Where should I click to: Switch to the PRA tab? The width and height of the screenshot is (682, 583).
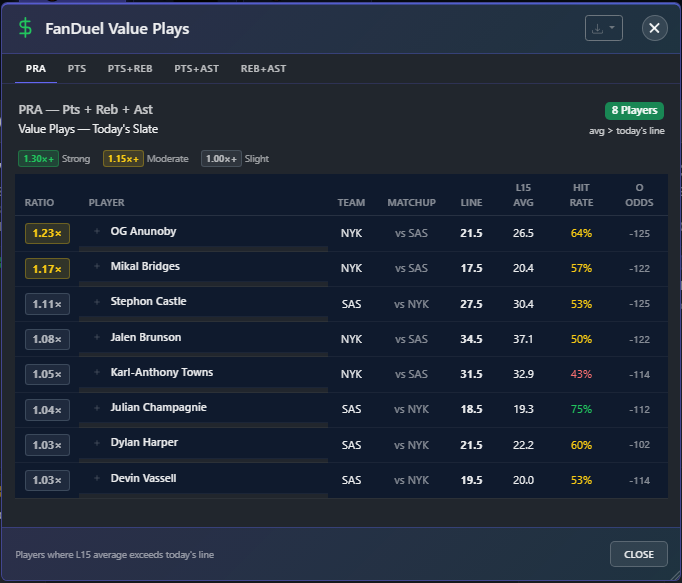(x=36, y=69)
